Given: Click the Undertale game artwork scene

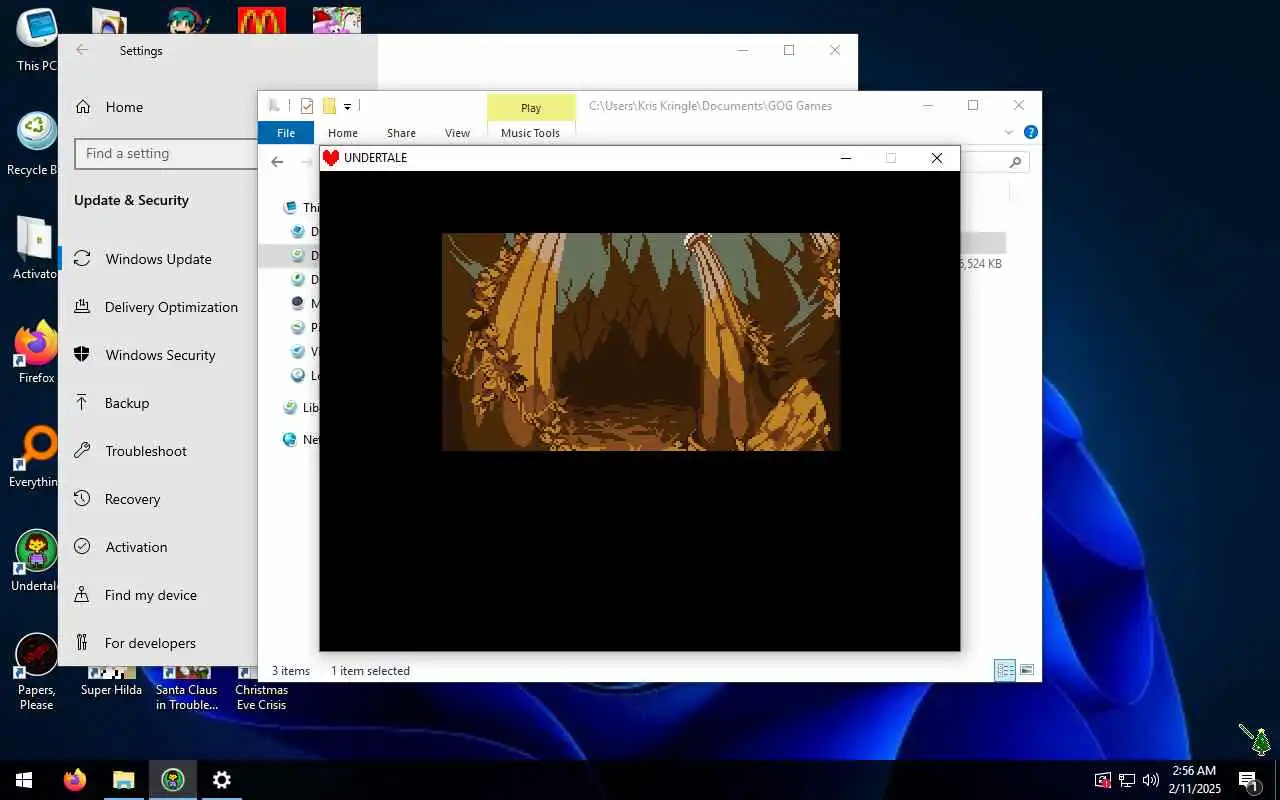Looking at the screenshot, I should [x=640, y=342].
